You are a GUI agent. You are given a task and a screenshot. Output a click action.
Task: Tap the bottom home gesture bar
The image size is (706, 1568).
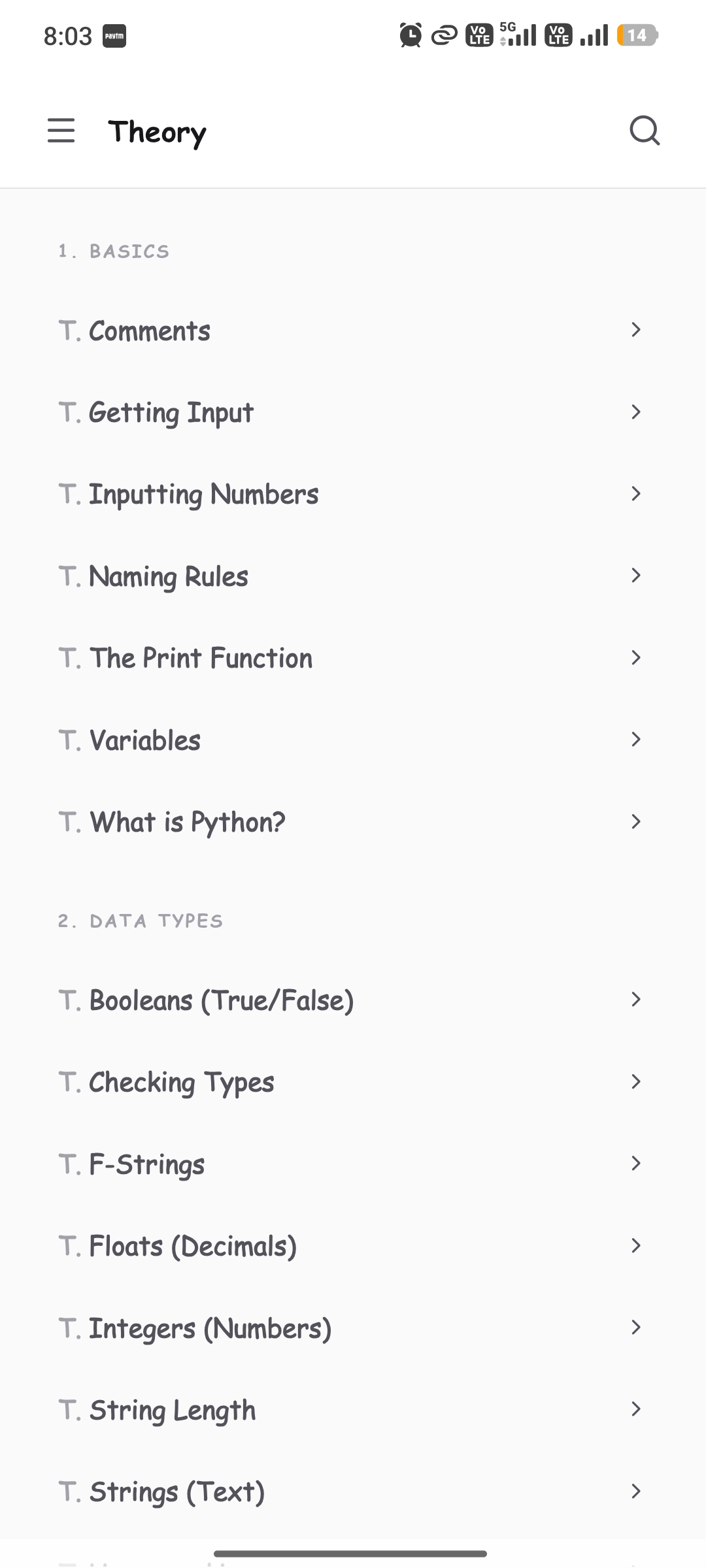click(x=350, y=1553)
